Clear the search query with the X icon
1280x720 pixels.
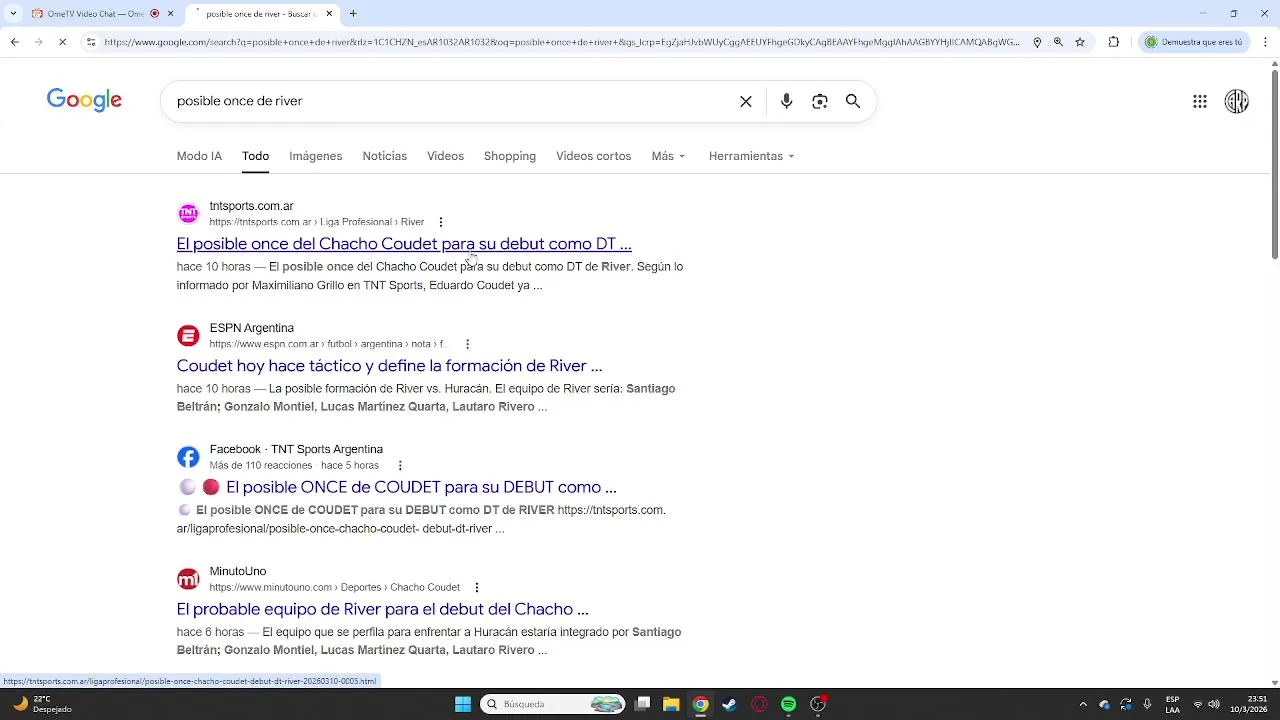coord(746,101)
